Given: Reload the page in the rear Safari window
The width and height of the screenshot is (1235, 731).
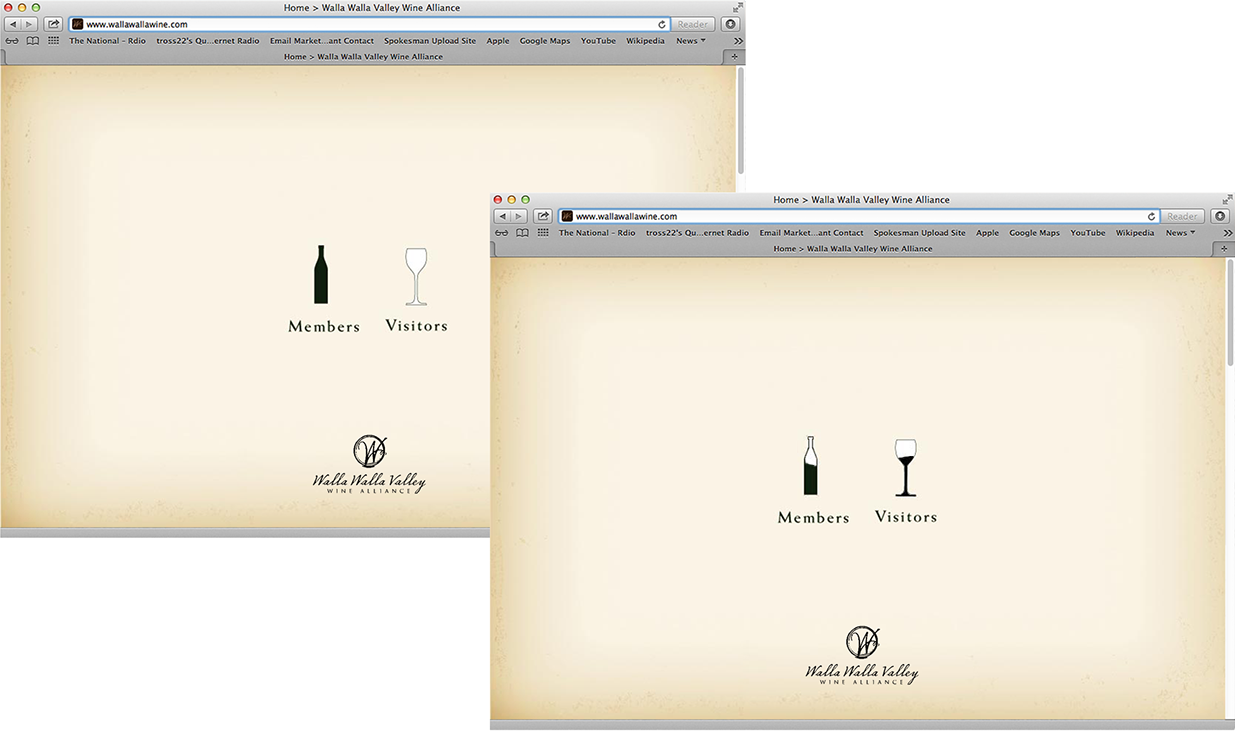Looking at the screenshot, I should click(x=662, y=24).
